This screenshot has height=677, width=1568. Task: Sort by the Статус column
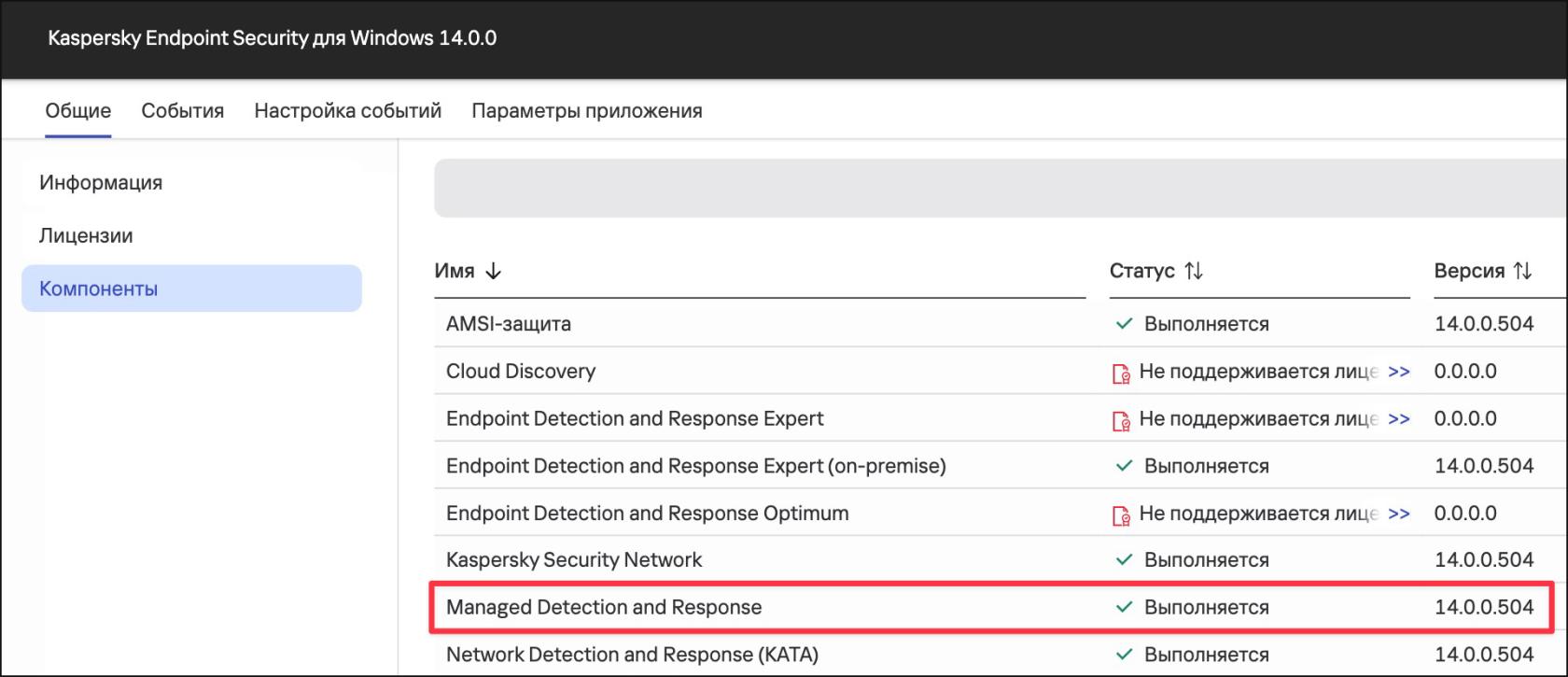(1142, 271)
